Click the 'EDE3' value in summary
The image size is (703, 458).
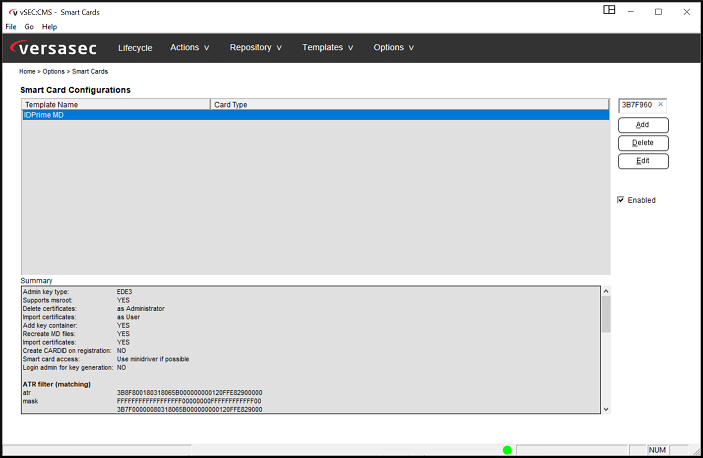124,292
